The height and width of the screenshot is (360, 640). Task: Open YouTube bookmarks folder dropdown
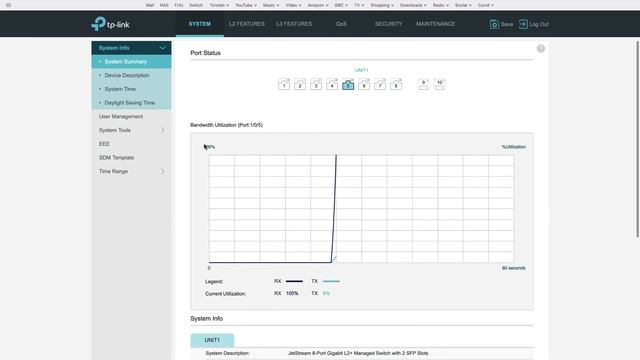point(246,5)
